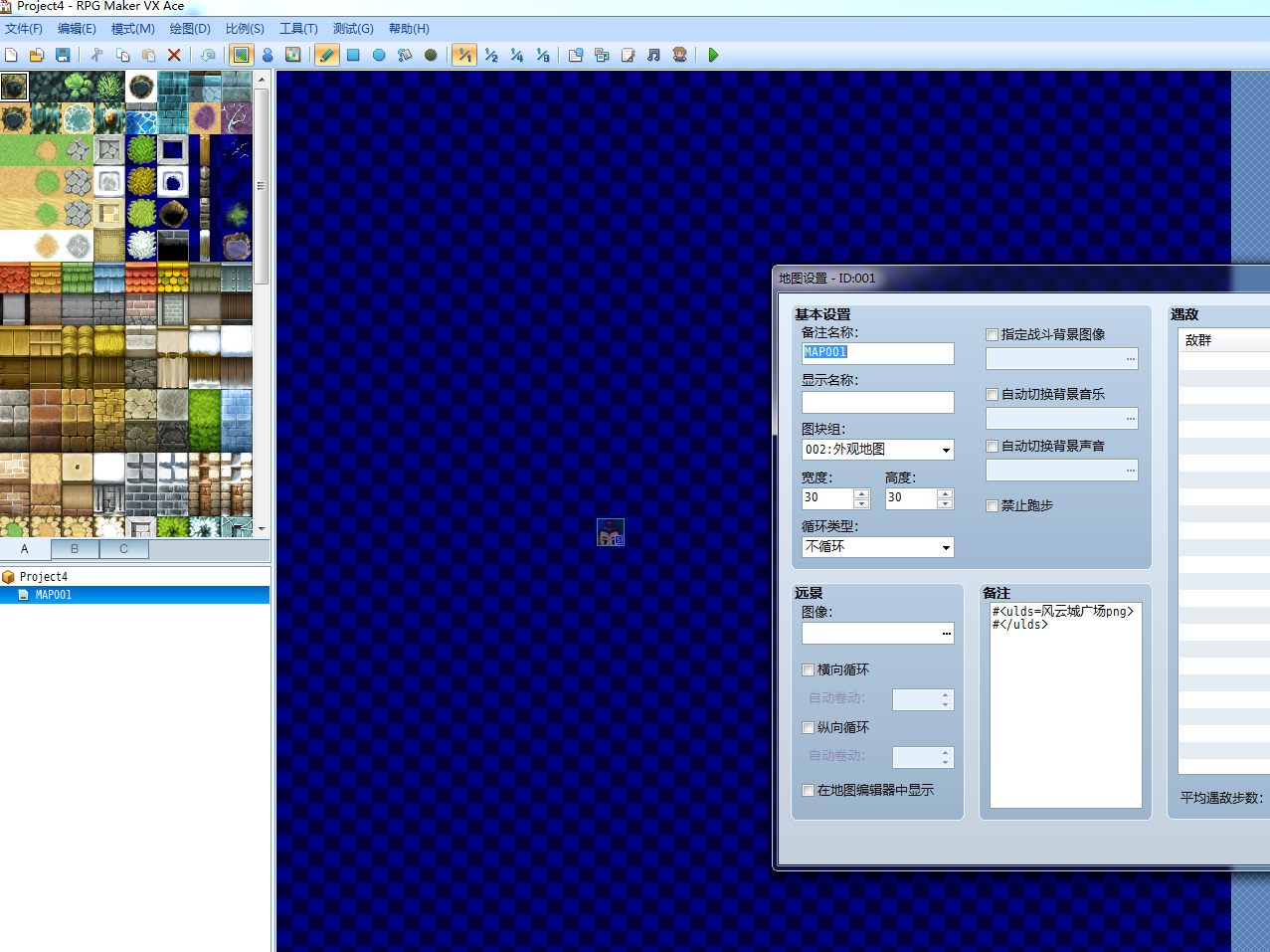This screenshot has width=1270, height=952.
Task: Select the Shadow Pen tool
Action: [x=431, y=55]
